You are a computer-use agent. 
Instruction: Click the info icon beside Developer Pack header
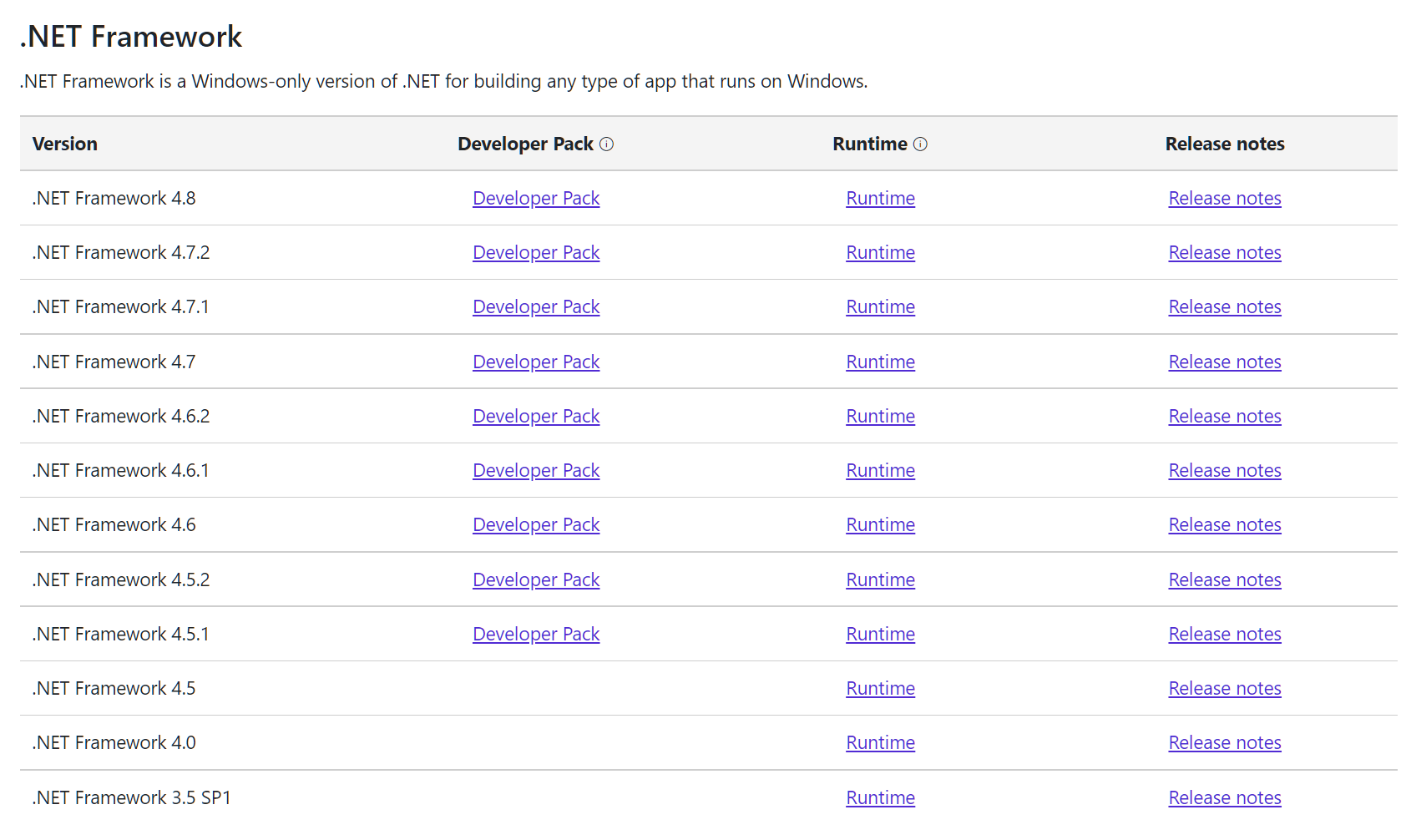[607, 144]
